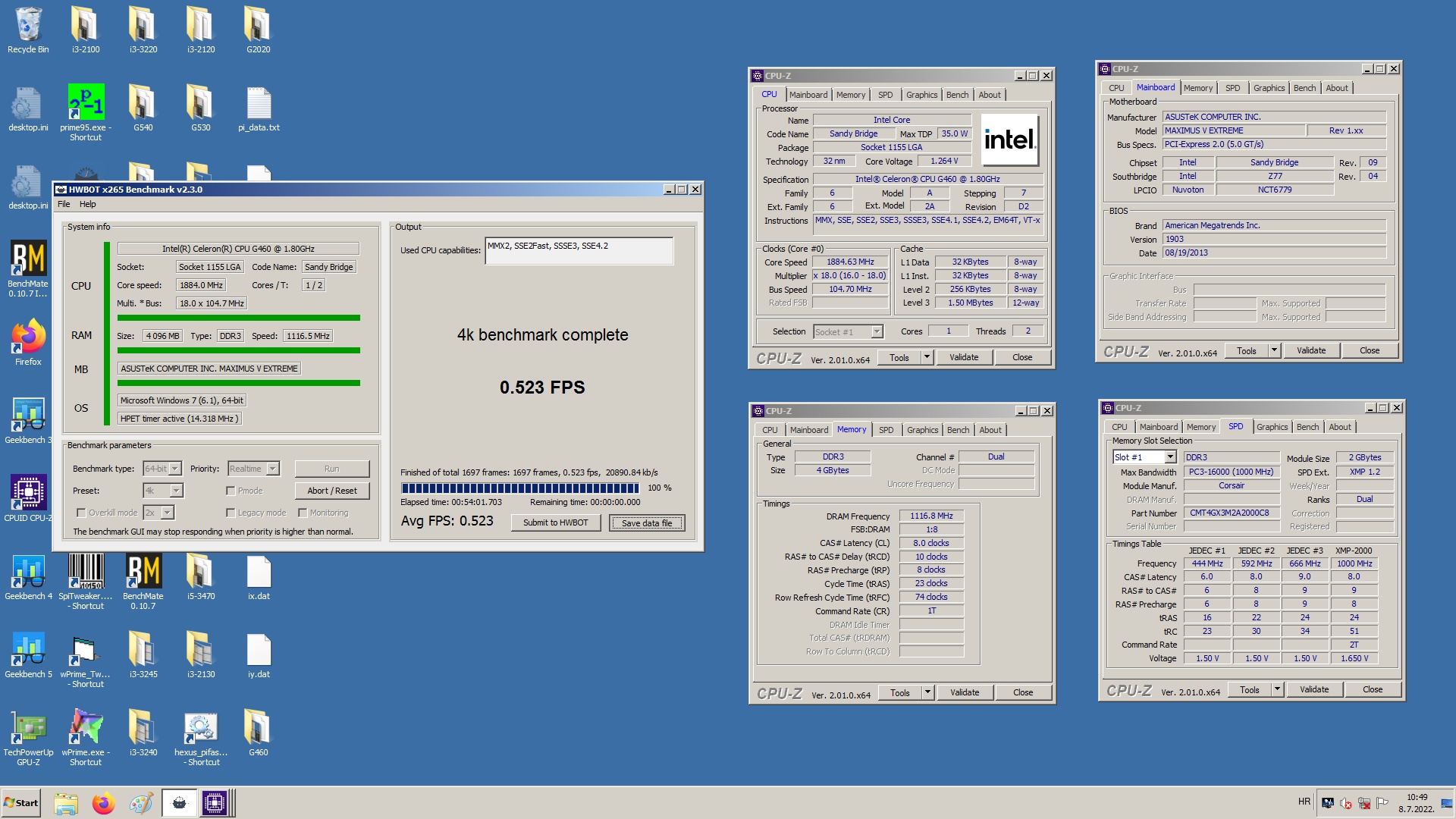Open the i3-2100 folder icon
The width and height of the screenshot is (1456, 819).
pyautogui.click(x=86, y=30)
